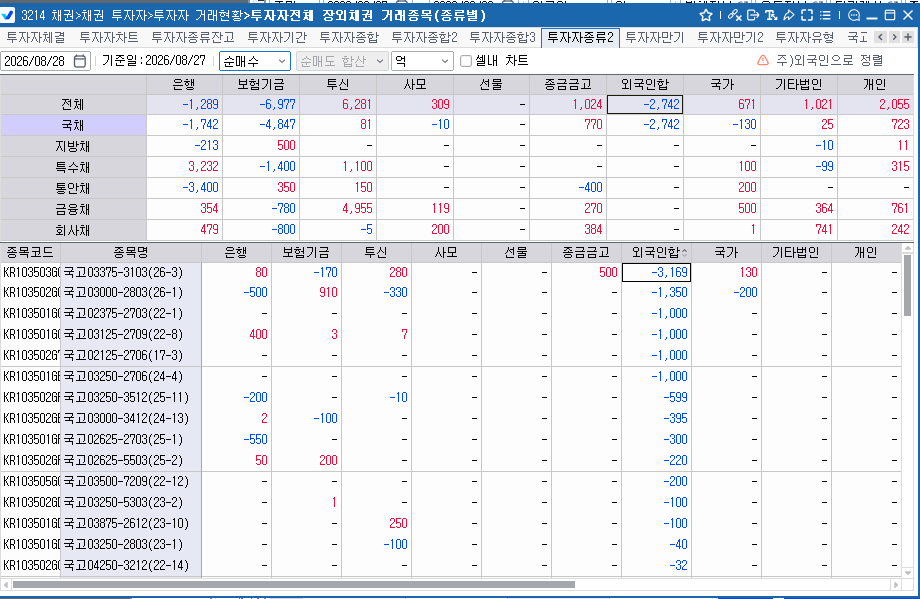920x599 pixels.
Task: Click the 은행 header in upper table
Action: [184, 84]
